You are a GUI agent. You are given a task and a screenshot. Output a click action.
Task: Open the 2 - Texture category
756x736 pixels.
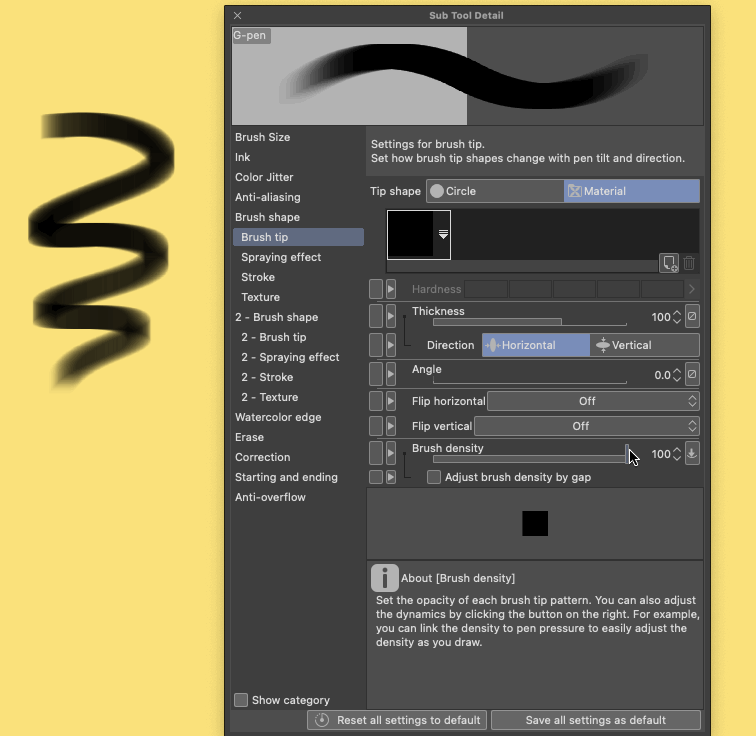[297, 397]
